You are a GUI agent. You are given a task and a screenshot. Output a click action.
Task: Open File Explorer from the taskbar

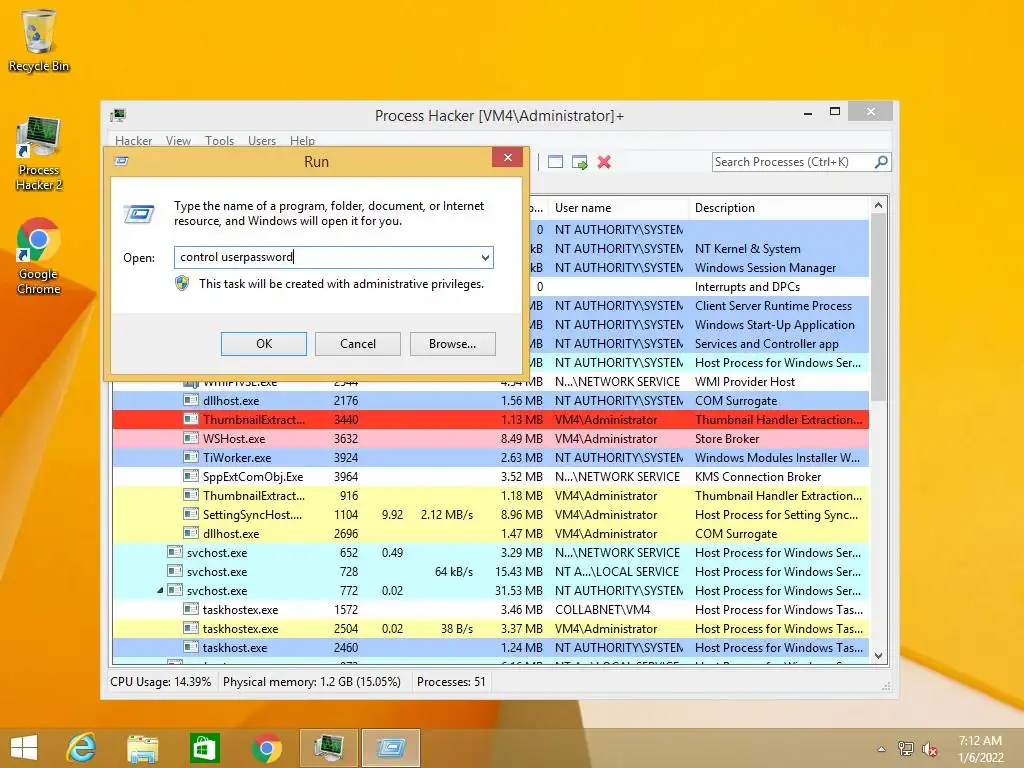pyautogui.click(x=142, y=748)
